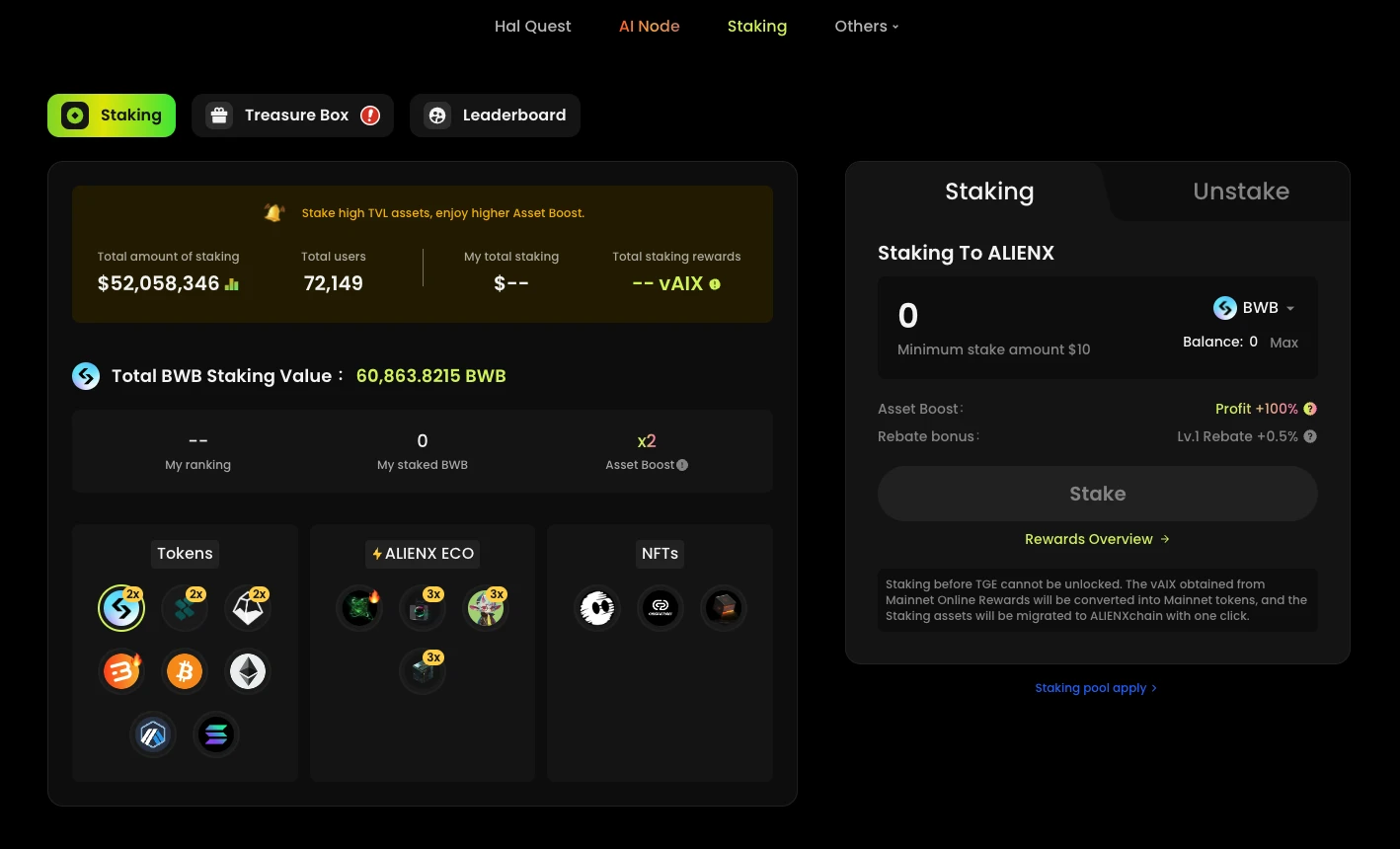1400x849 pixels.
Task: Click the help icon next to Profit +100%
Action: pyautogui.click(x=1310, y=409)
